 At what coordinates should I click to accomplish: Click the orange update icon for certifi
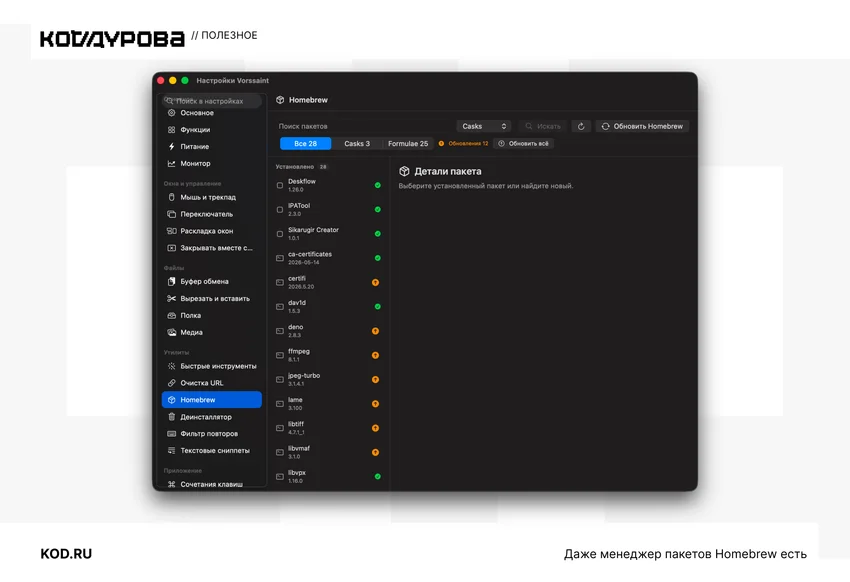(375, 282)
